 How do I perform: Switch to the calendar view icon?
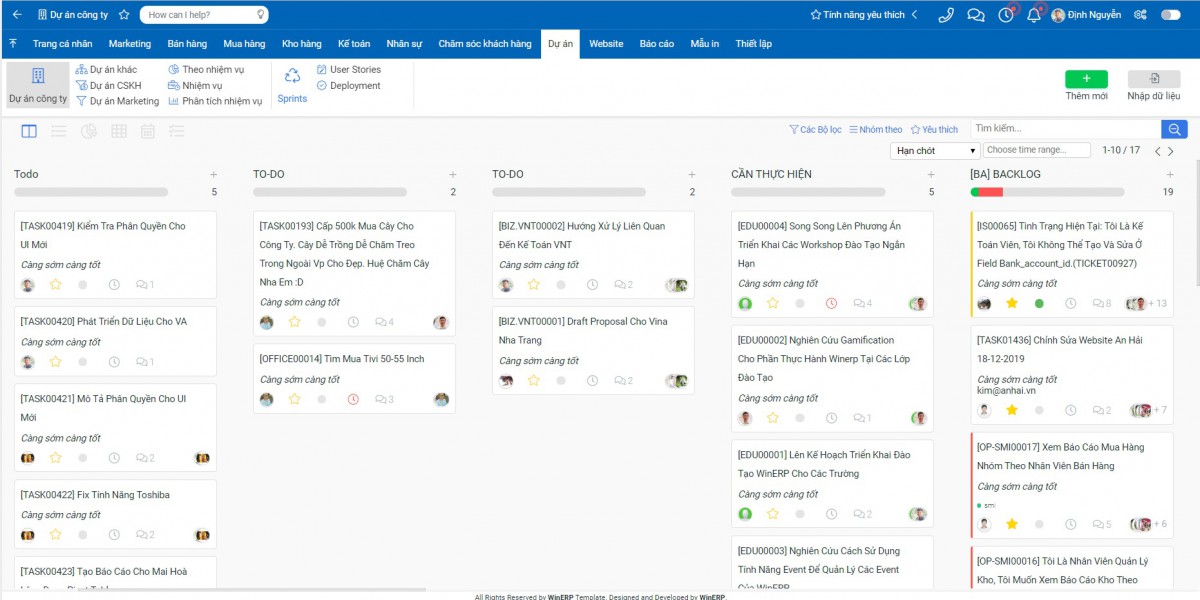148,131
